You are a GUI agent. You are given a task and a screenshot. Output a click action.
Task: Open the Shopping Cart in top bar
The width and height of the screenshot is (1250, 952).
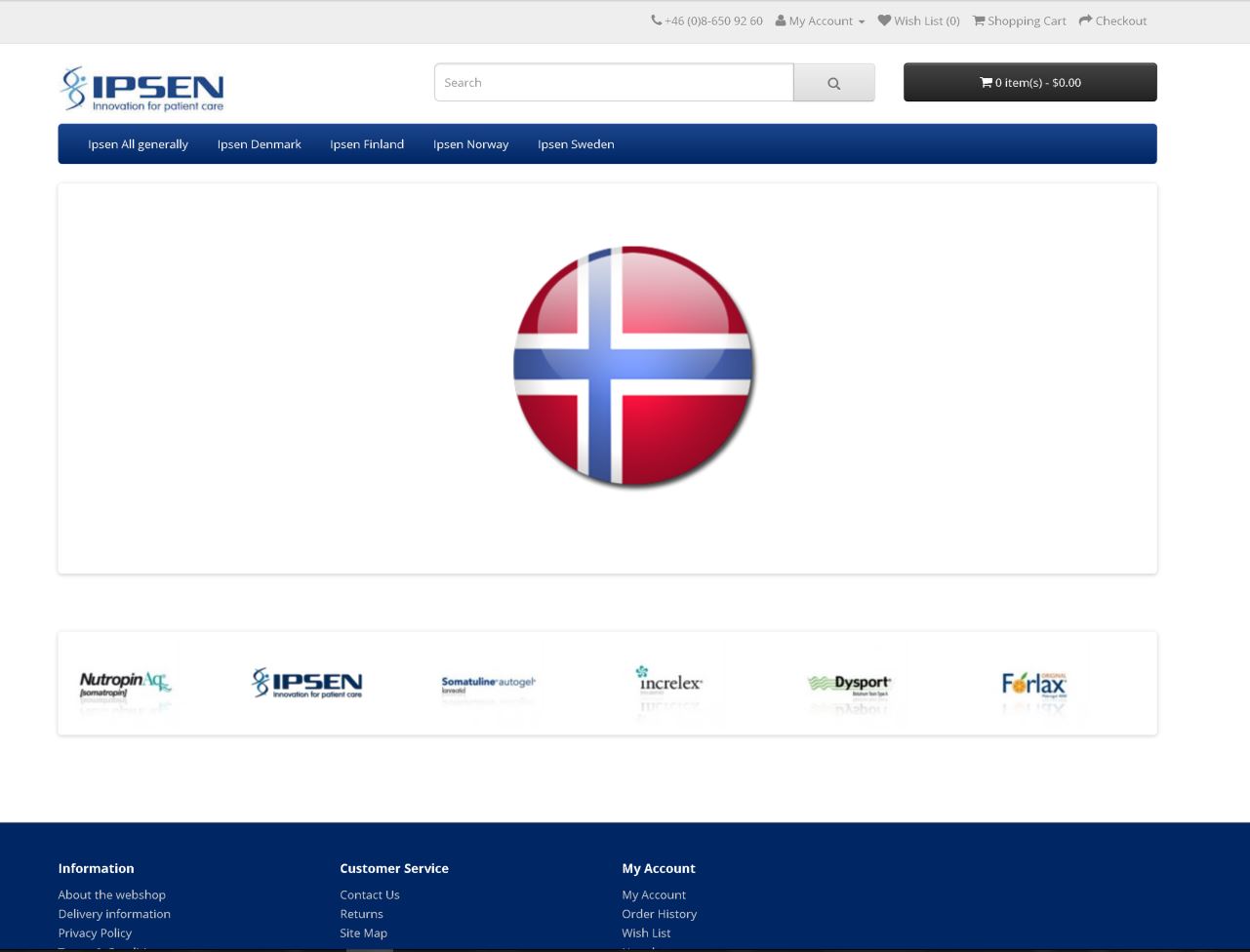tap(1019, 20)
